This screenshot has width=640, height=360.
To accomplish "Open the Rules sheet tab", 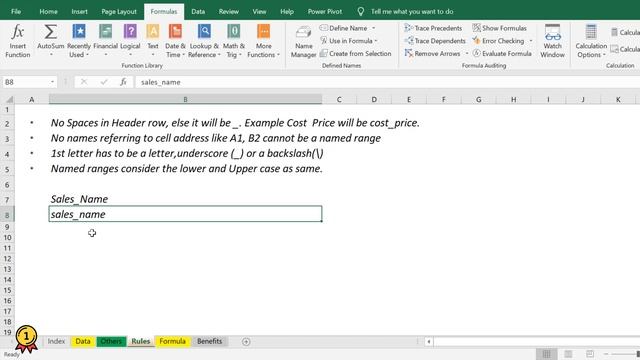I will (x=141, y=341).
